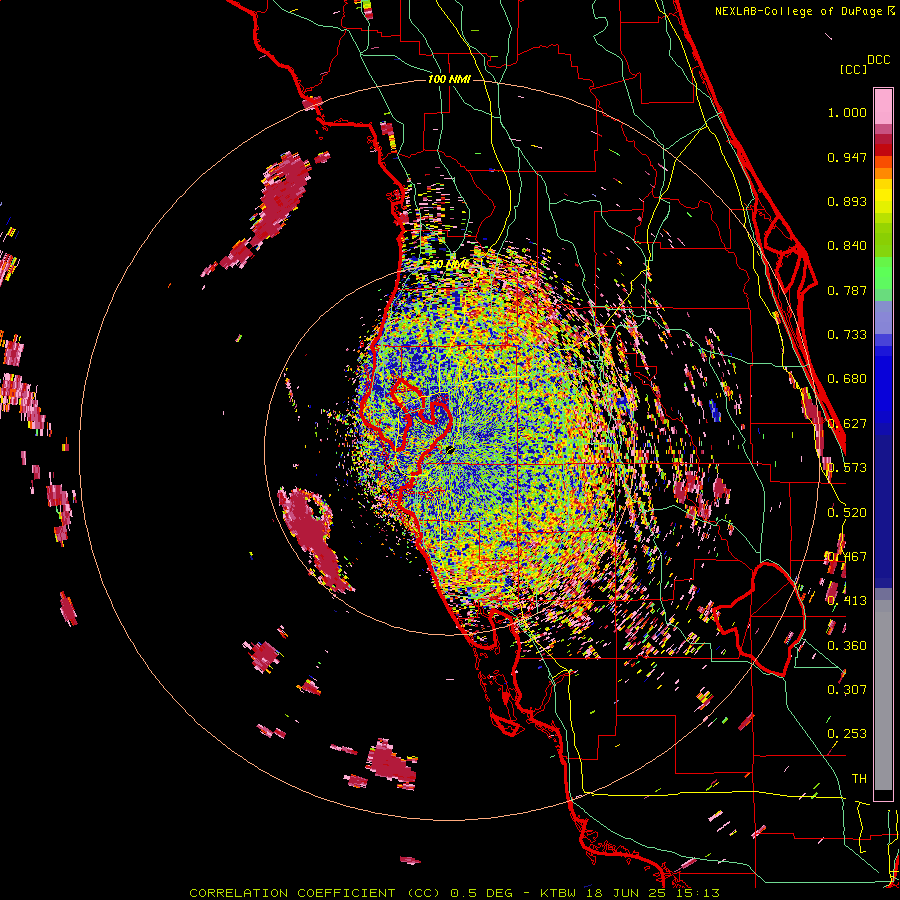
Task: Select the 0.253 color scale value
Action: pos(847,734)
